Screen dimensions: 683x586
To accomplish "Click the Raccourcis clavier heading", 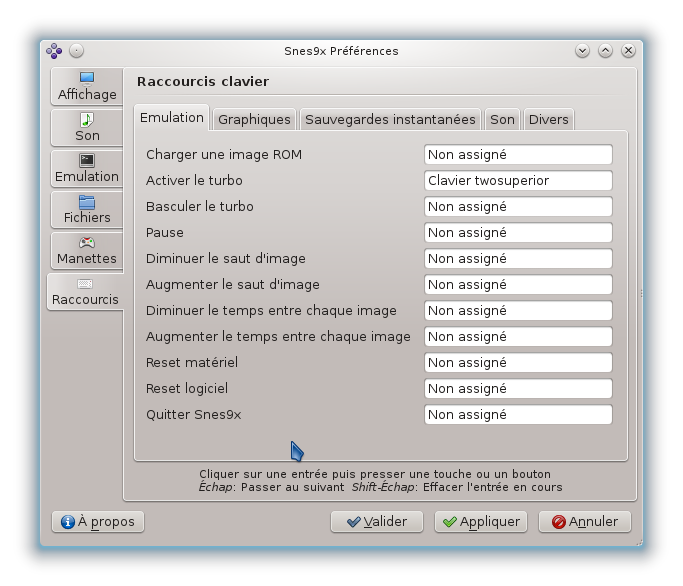I will [x=203, y=81].
